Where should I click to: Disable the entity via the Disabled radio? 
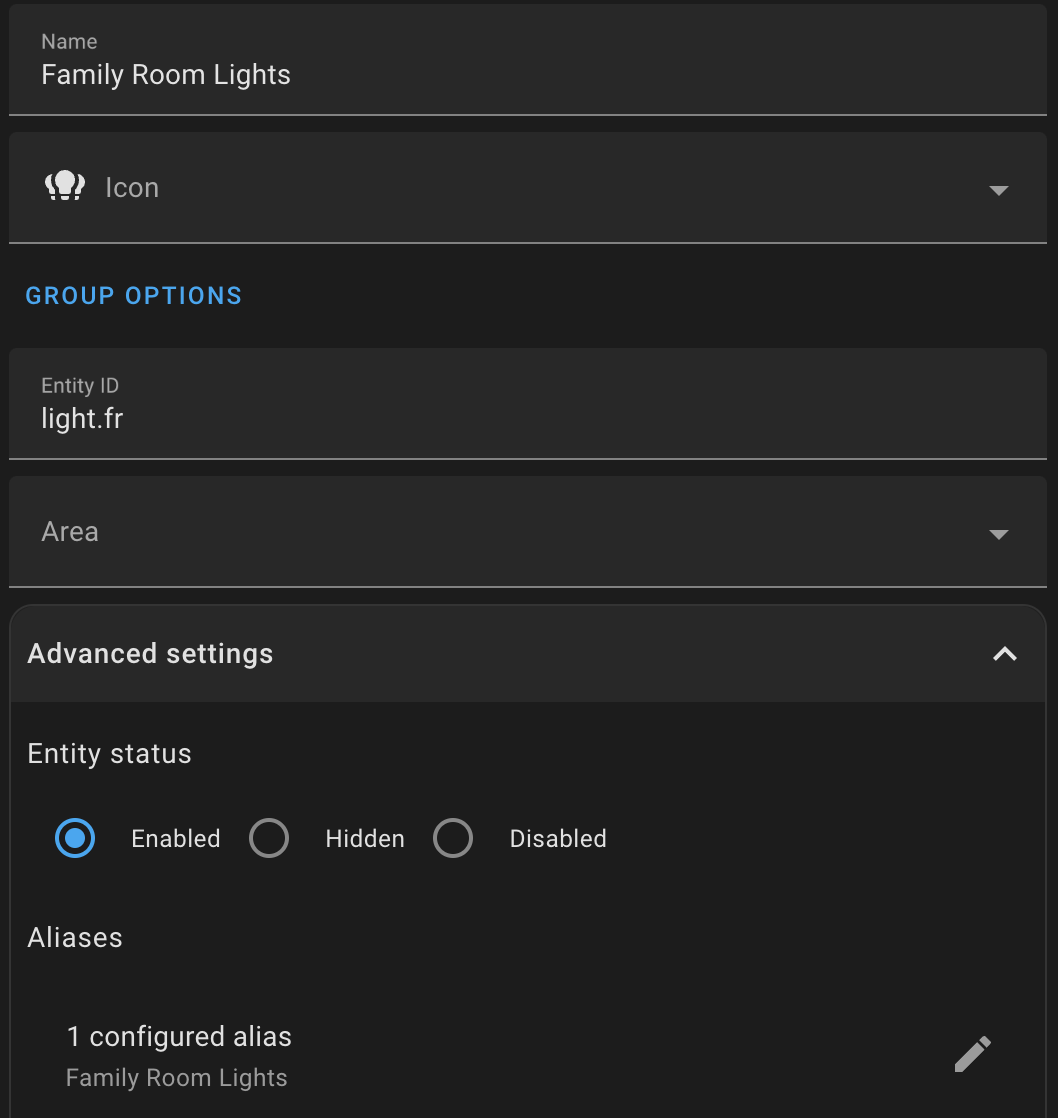(x=453, y=838)
